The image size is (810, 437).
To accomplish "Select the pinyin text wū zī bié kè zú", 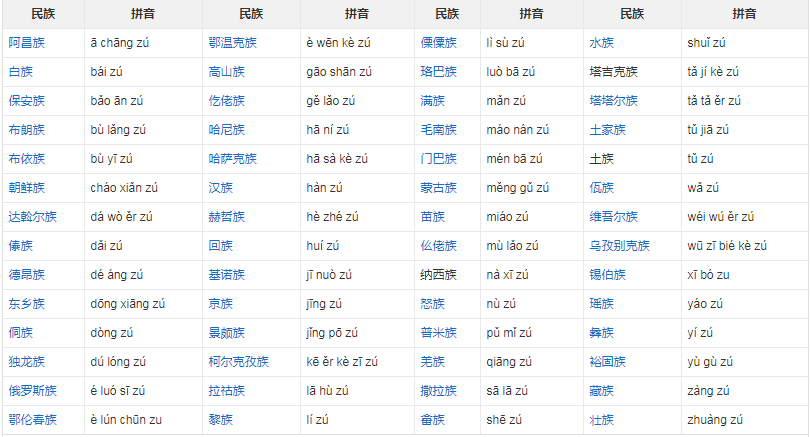I will pos(727,246).
